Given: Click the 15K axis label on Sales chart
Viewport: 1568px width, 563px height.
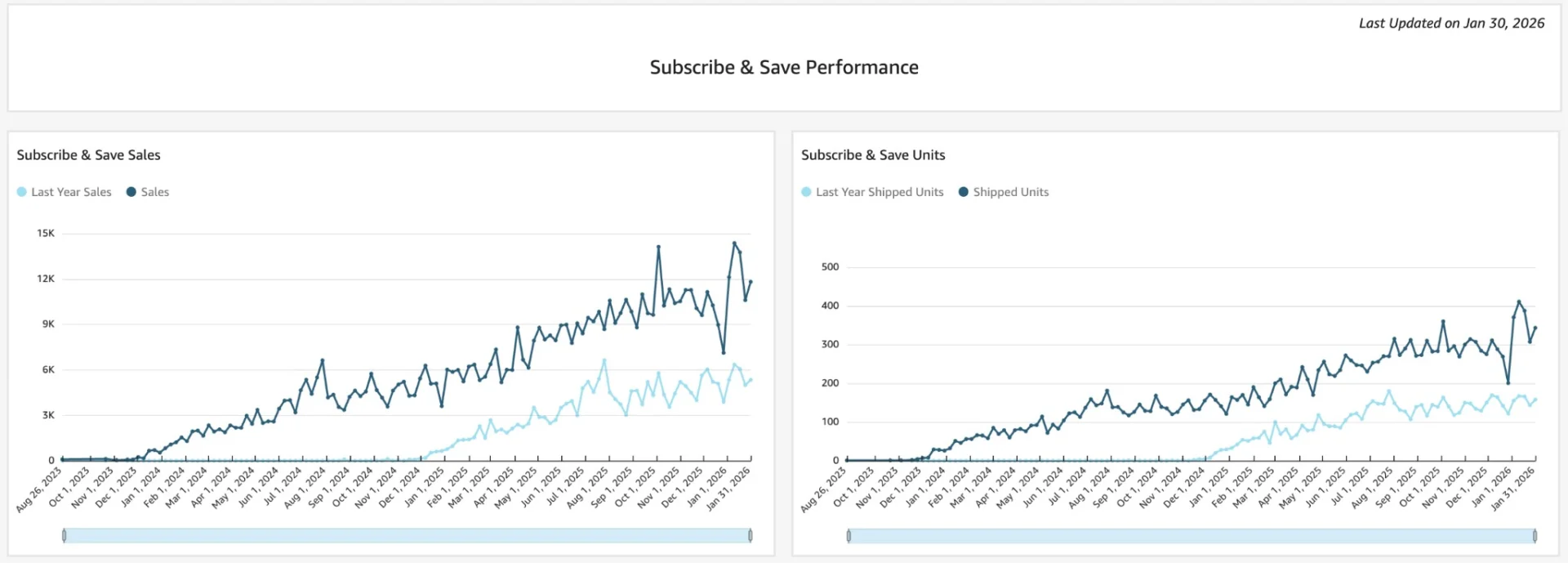Looking at the screenshot, I should (x=46, y=234).
